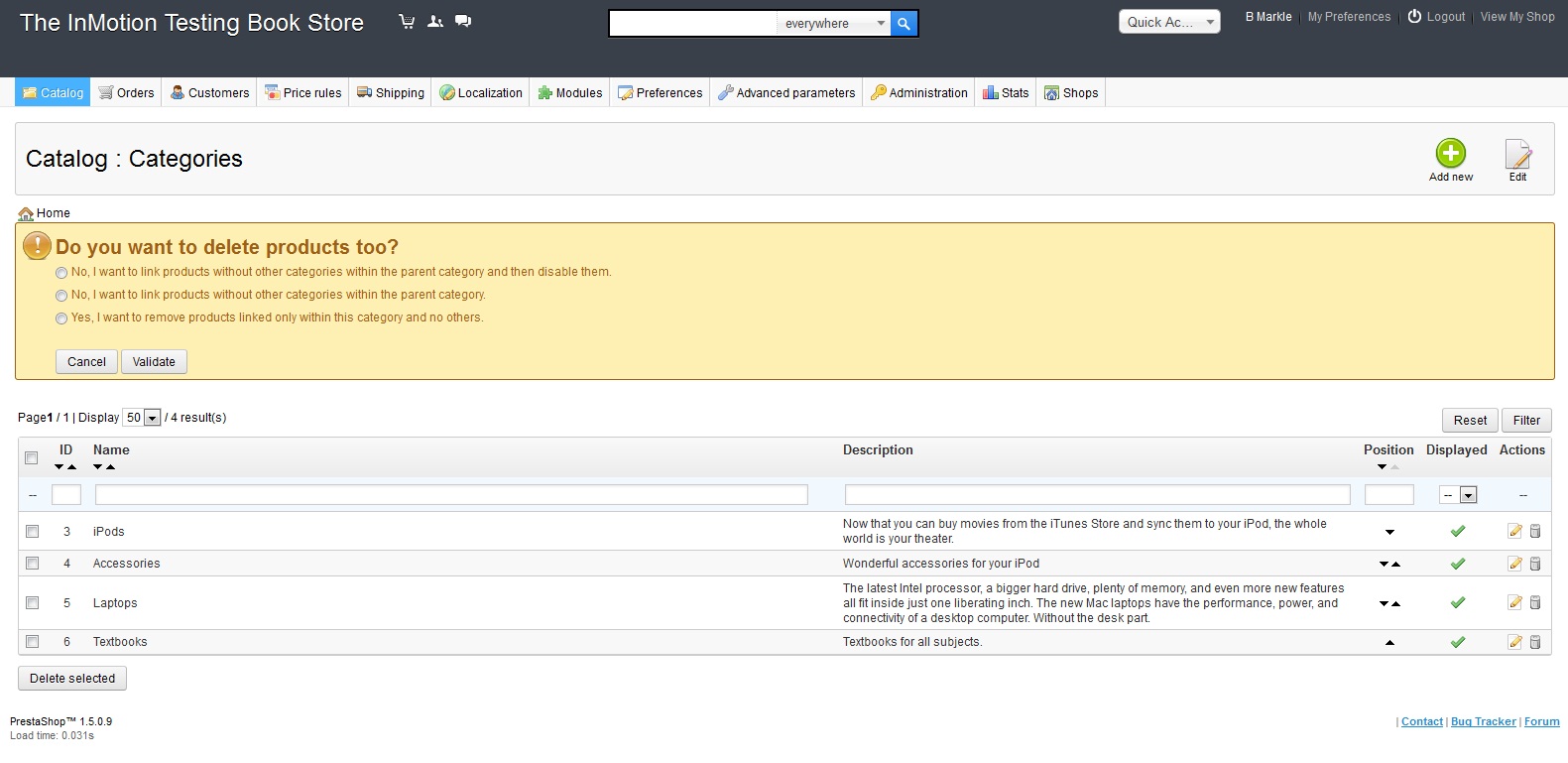The image size is (1568, 763).
Task: Open the shopping cart icon in header
Action: click(x=407, y=21)
